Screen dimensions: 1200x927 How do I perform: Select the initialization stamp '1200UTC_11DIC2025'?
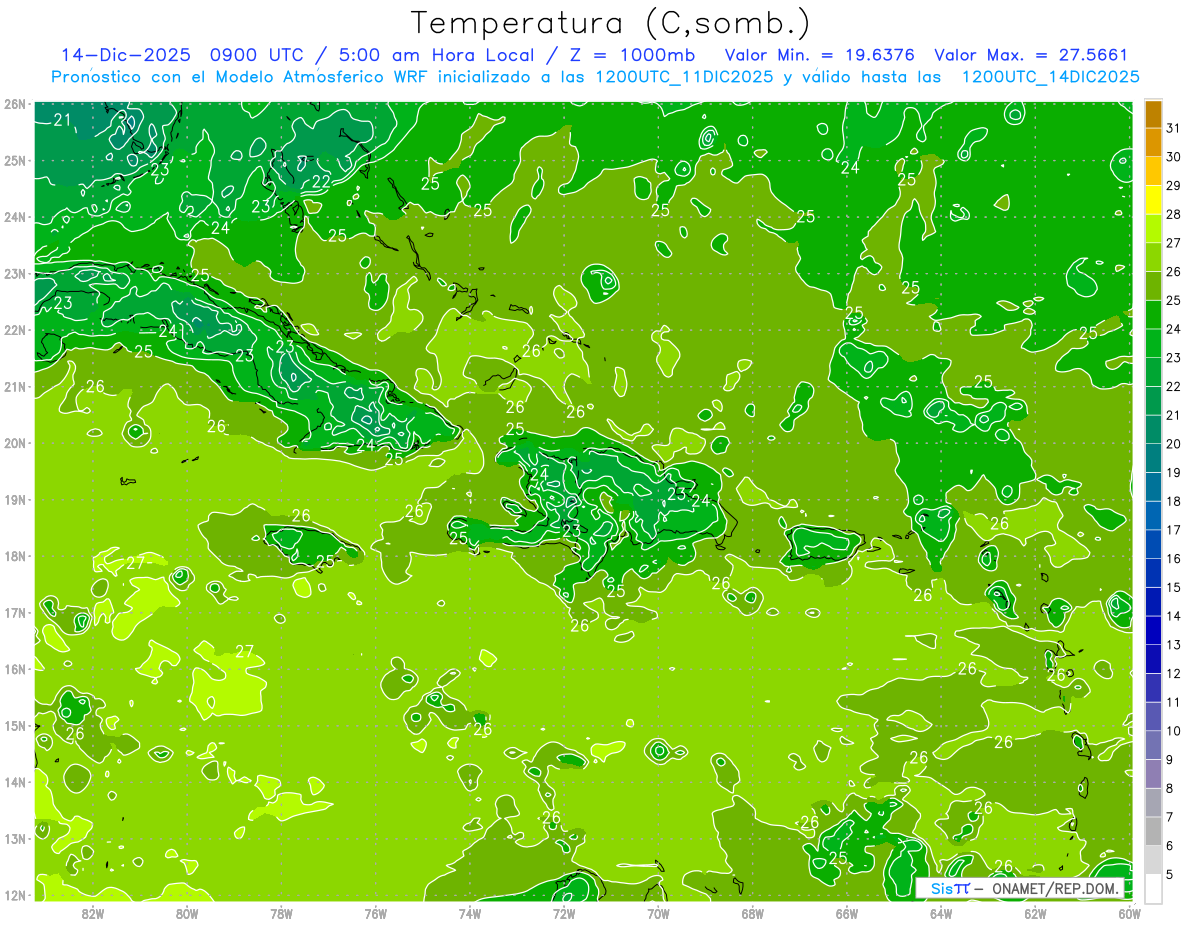point(685,77)
